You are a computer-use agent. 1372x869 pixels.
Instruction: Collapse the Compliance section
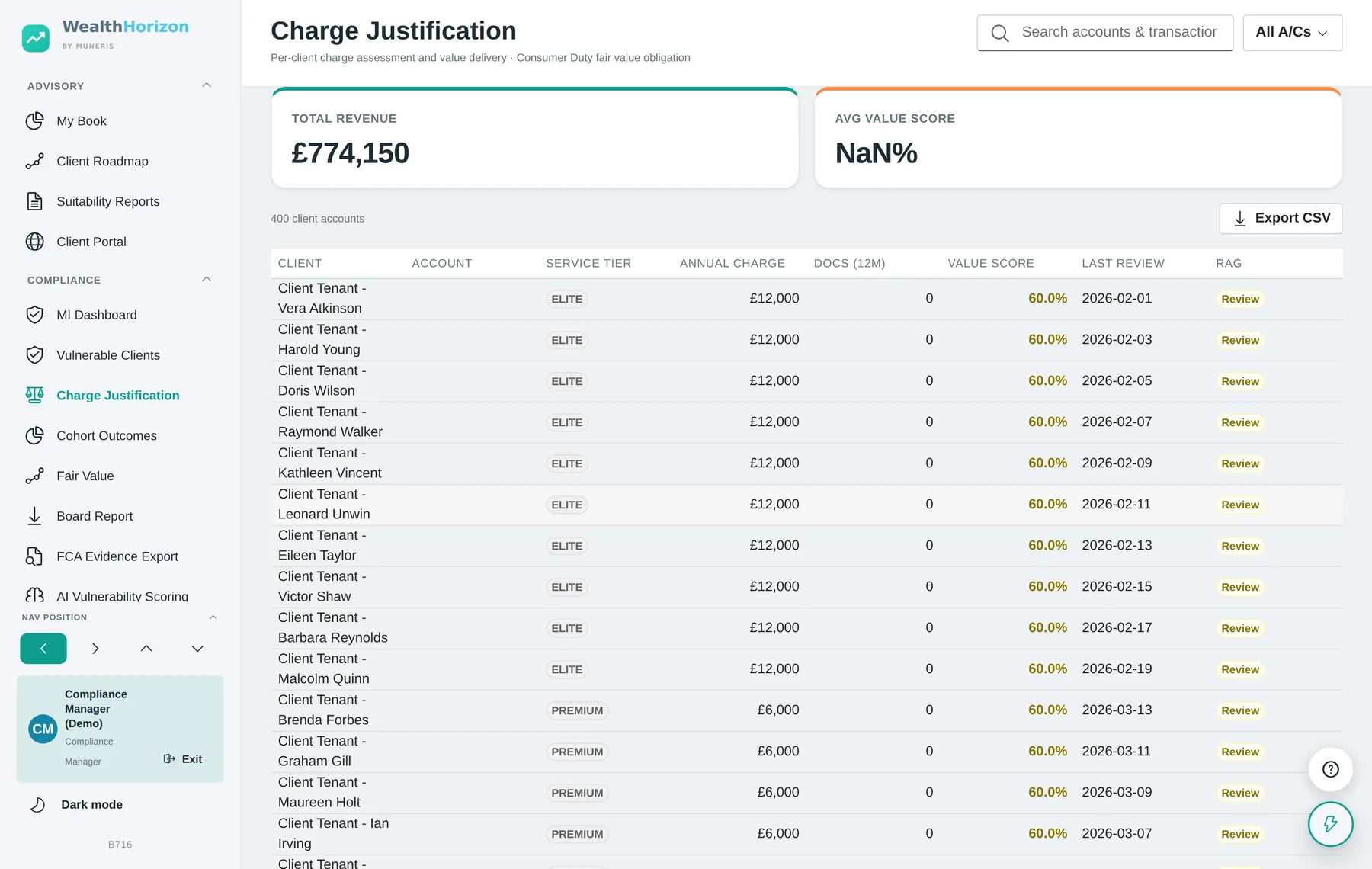(x=207, y=279)
